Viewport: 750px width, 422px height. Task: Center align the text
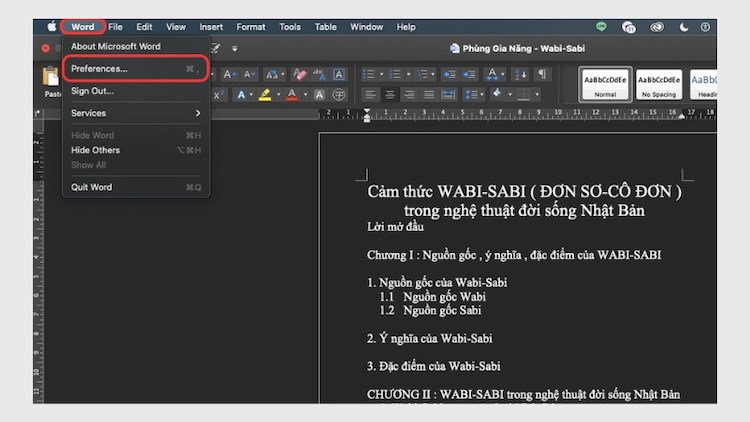[x=389, y=95]
